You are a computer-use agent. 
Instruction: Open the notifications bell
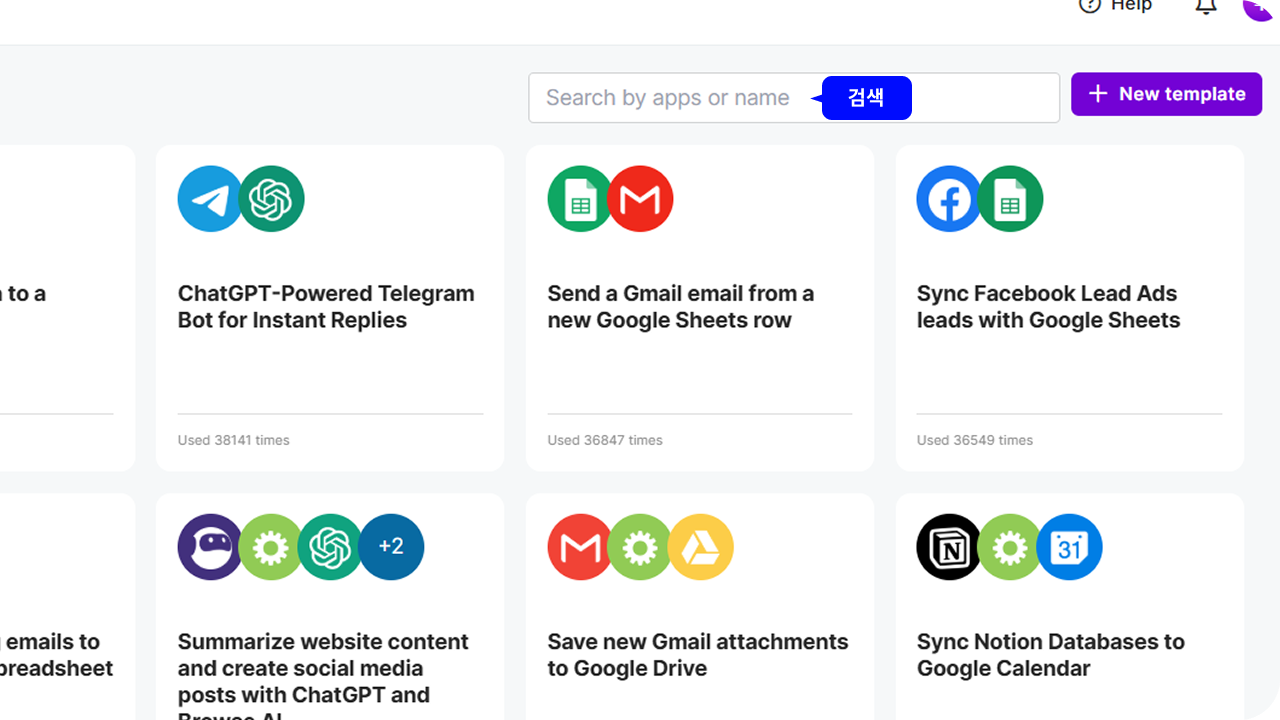point(1206,5)
